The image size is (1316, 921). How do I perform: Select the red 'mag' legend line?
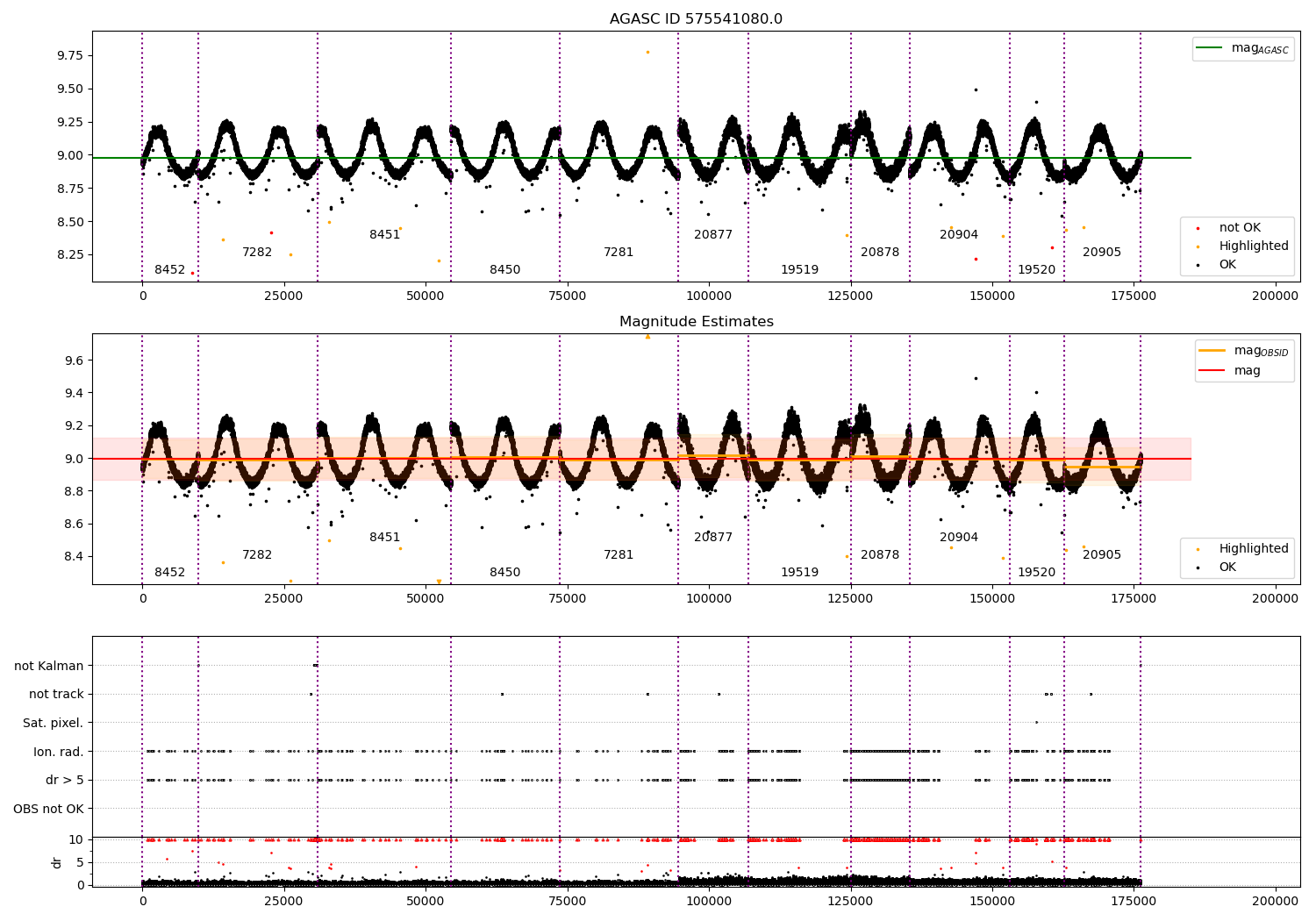point(1212,371)
